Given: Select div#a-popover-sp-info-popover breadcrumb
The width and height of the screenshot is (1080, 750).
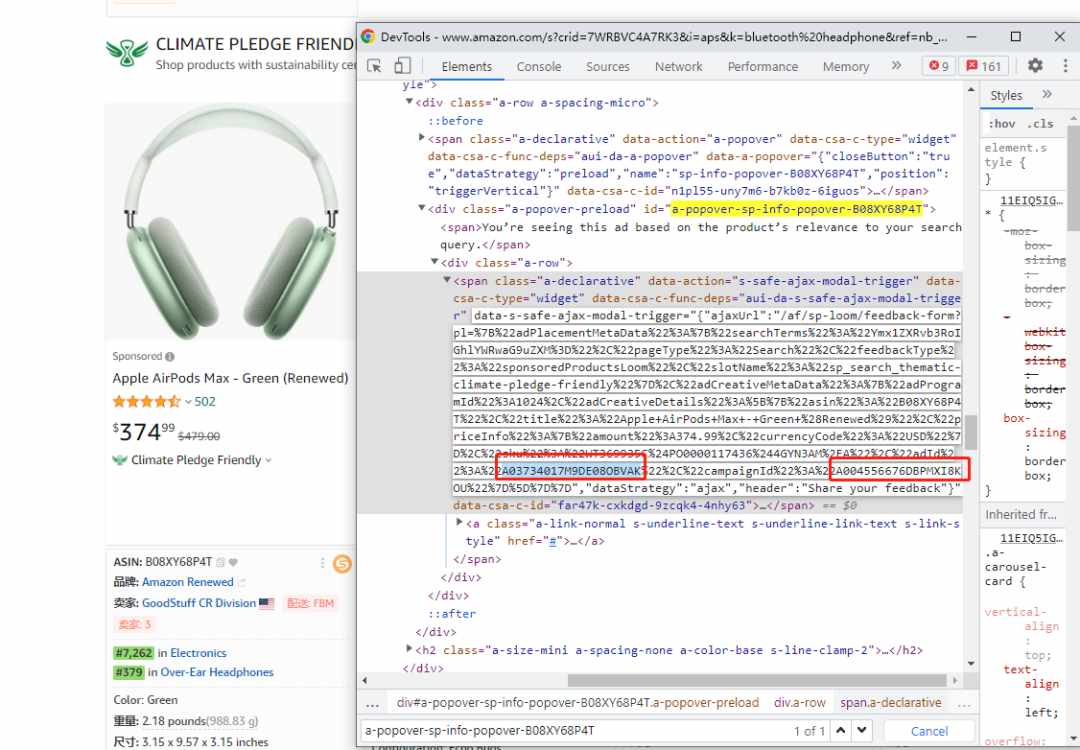Looking at the screenshot, I should (x=577, y=703).
